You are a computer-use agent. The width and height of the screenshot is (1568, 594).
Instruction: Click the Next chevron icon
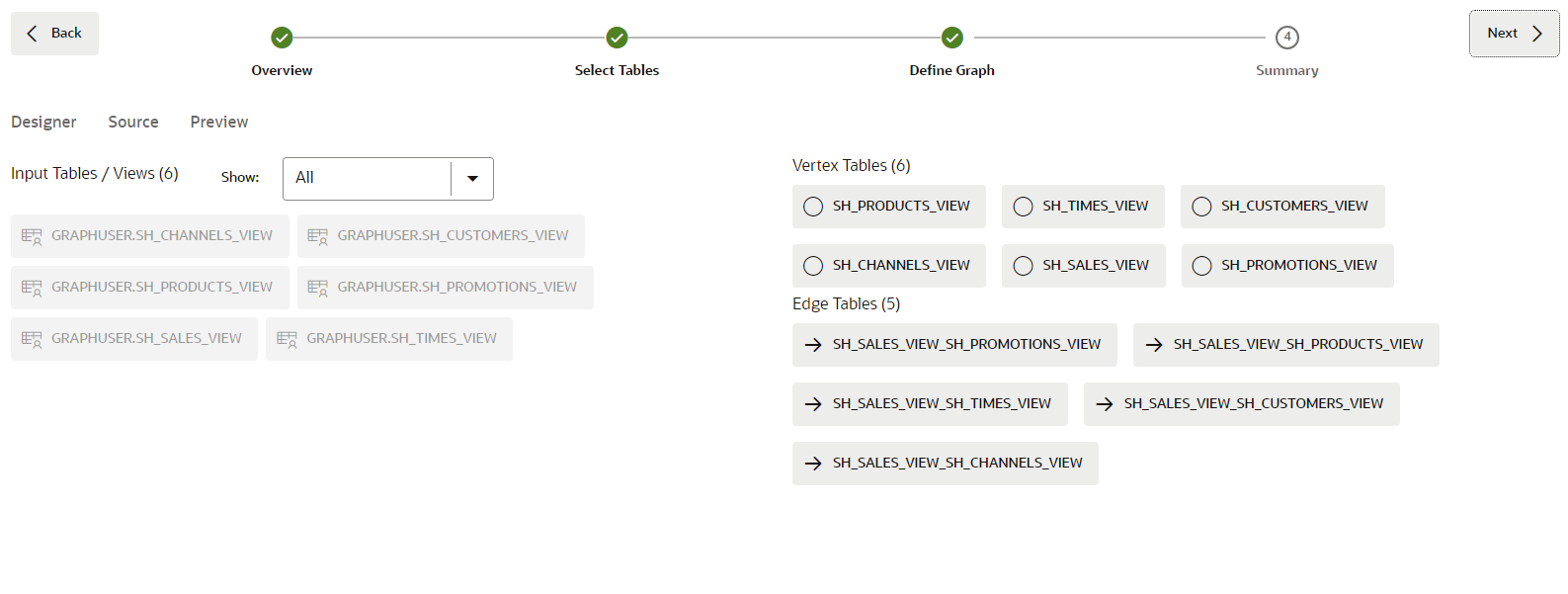tap(1537, 34)
